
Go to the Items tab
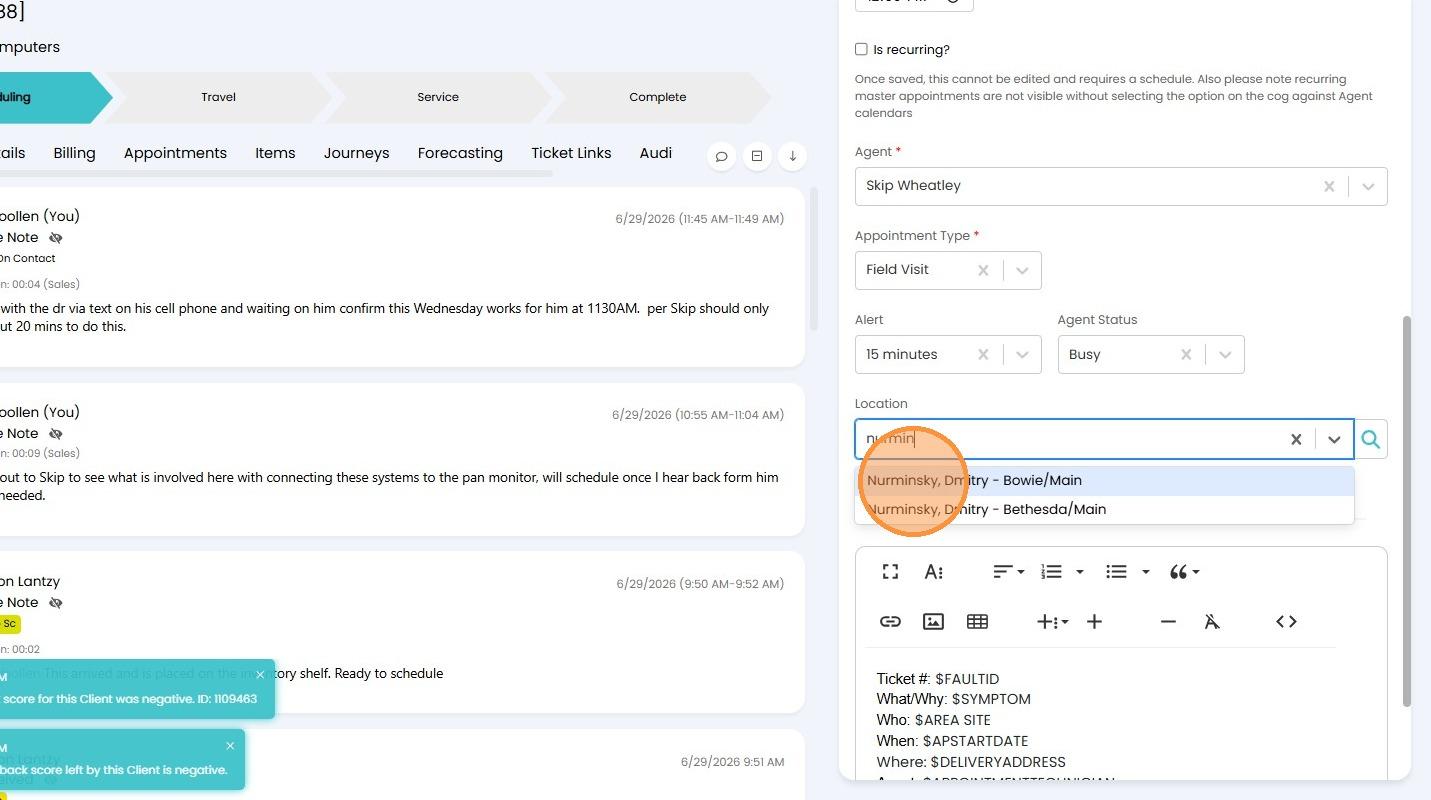pyautogui.click(x=275, y=153)
